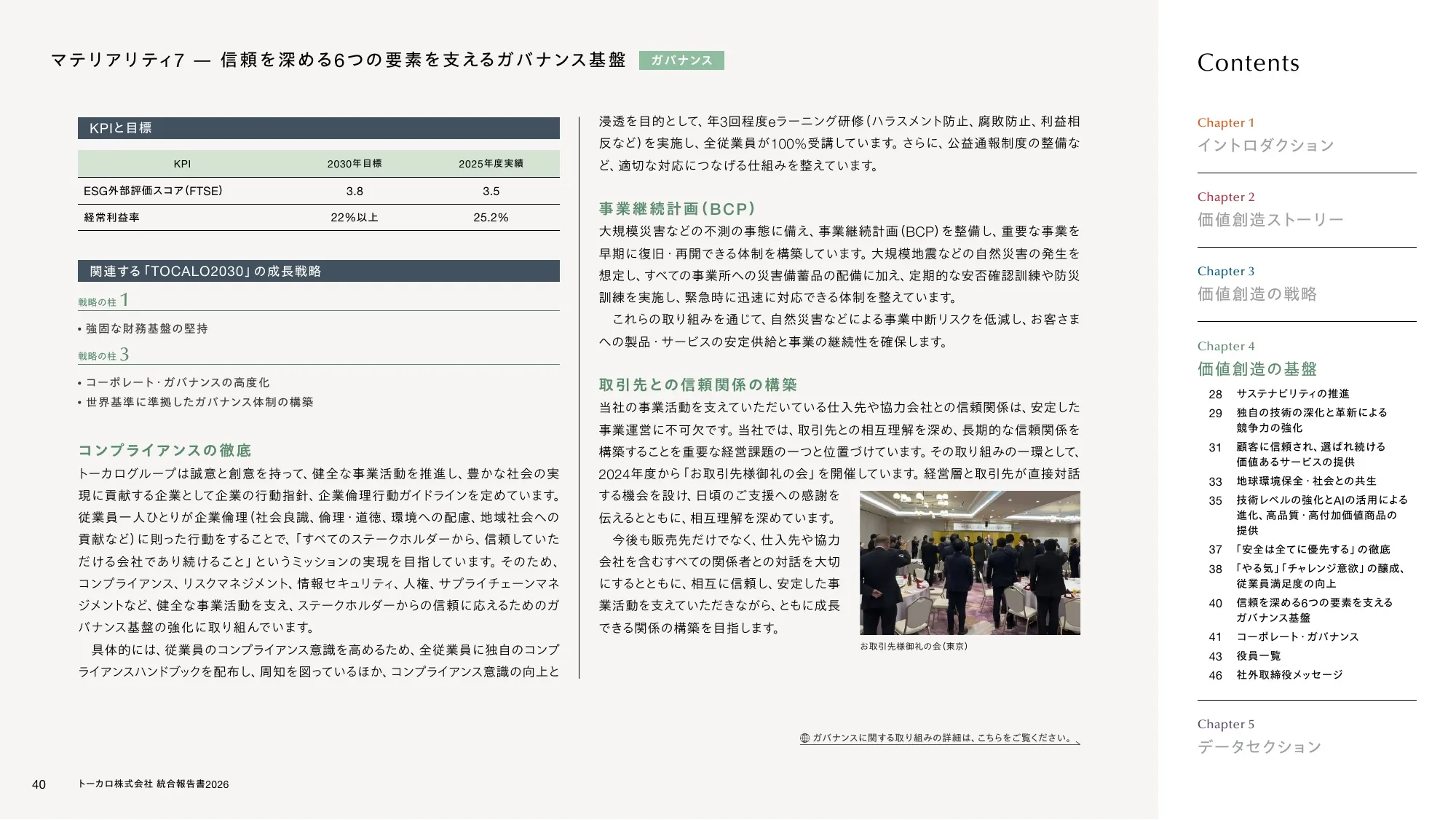Viewport: 1456px width, 820px height.
Task: Click the 戦略の柱 1 label
Action: click(x=103, y=300)
